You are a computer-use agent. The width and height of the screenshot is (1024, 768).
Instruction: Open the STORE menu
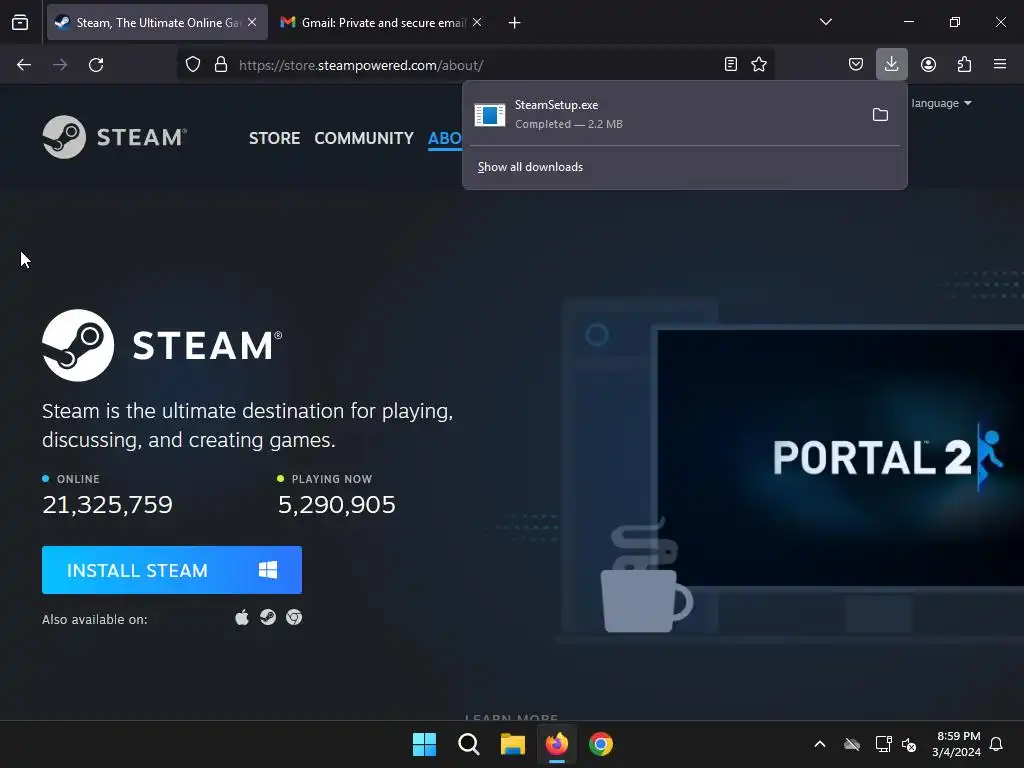click(274, 138)
